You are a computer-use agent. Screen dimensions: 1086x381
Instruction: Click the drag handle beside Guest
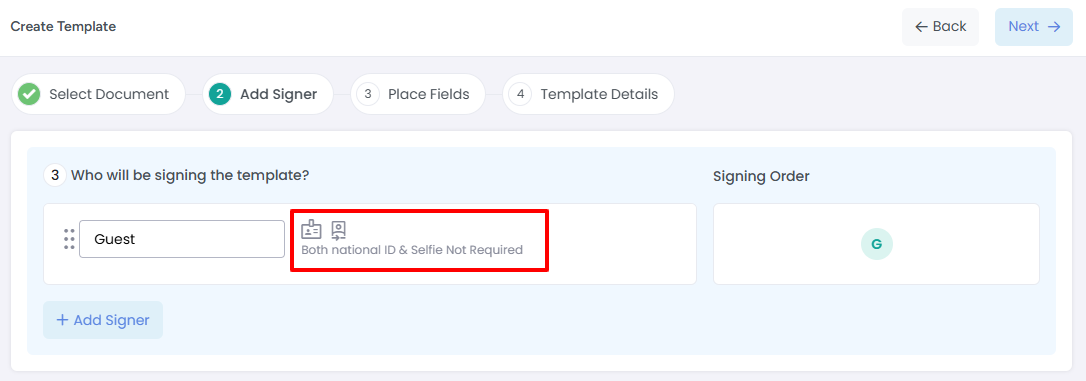click(69, 239)
